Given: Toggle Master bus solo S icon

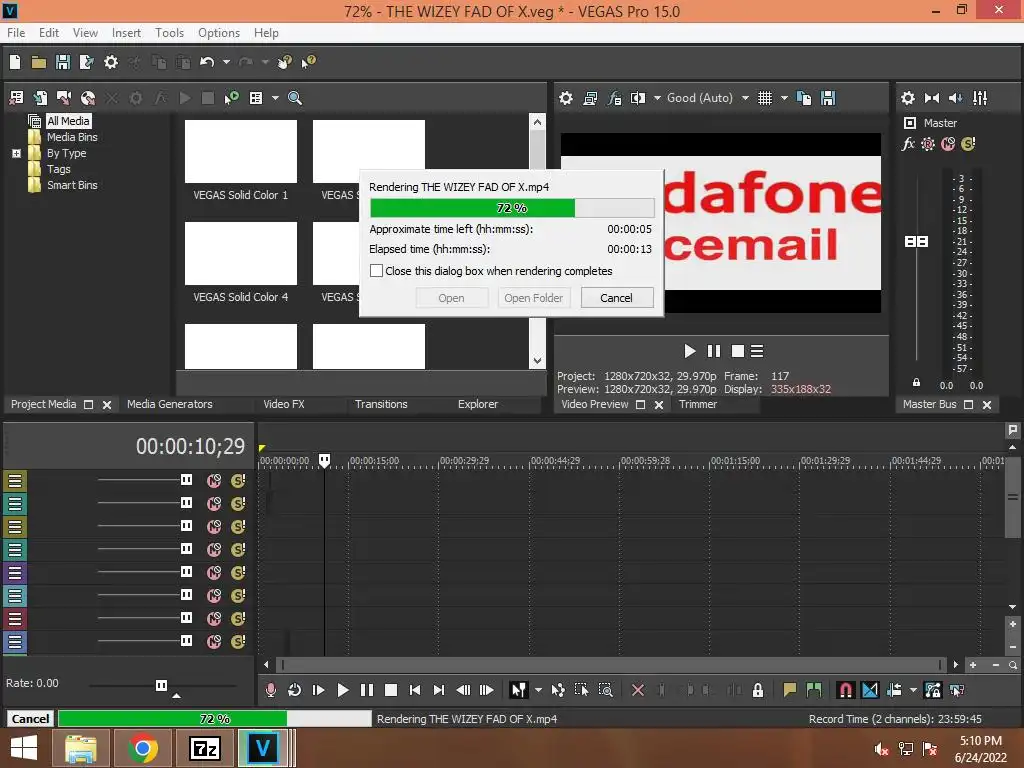Looking at the screenshot, I should tap(968, 144).
